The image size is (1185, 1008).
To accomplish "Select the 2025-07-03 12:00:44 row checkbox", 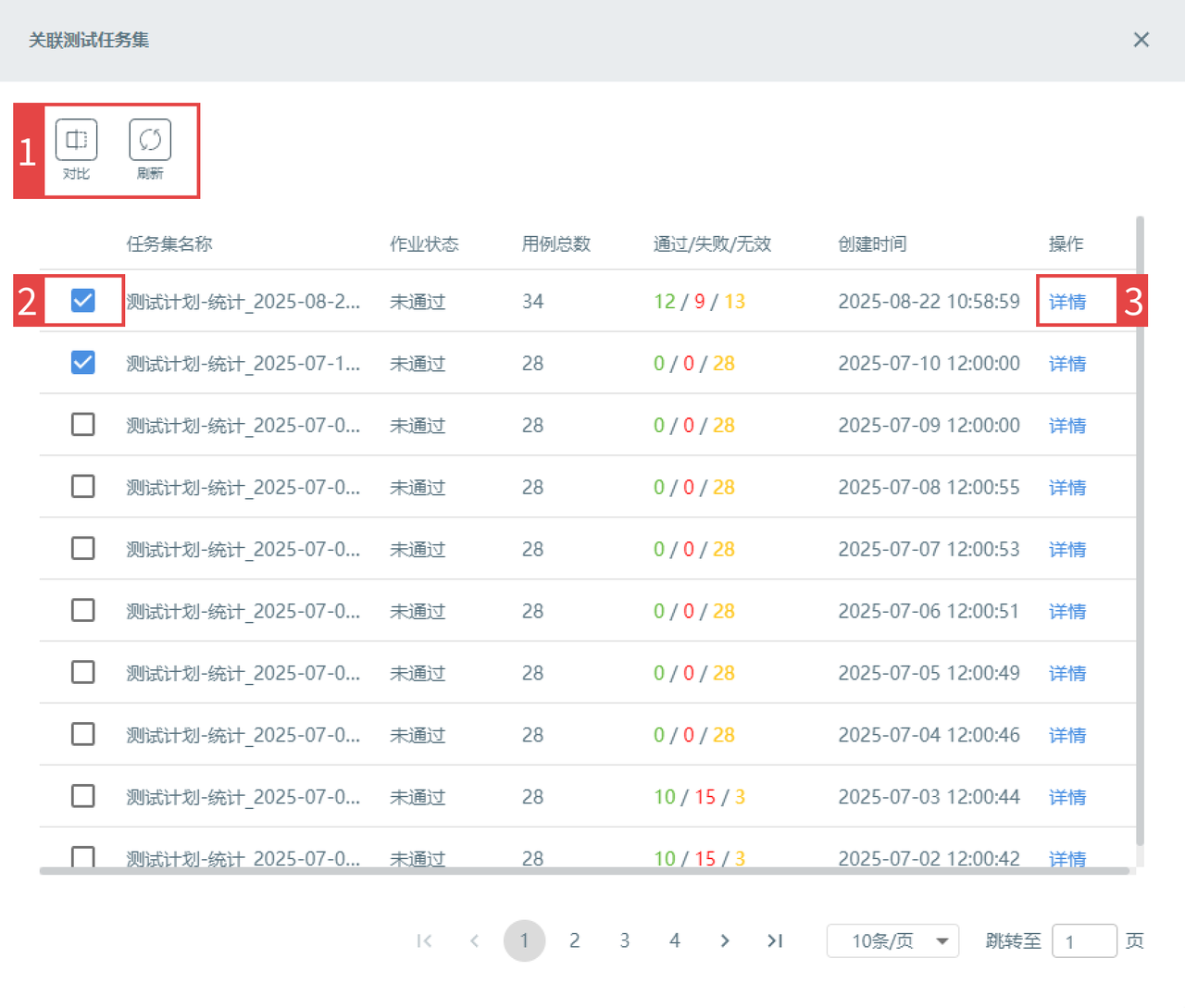I will pyautogui.click(x=83, y=796).
